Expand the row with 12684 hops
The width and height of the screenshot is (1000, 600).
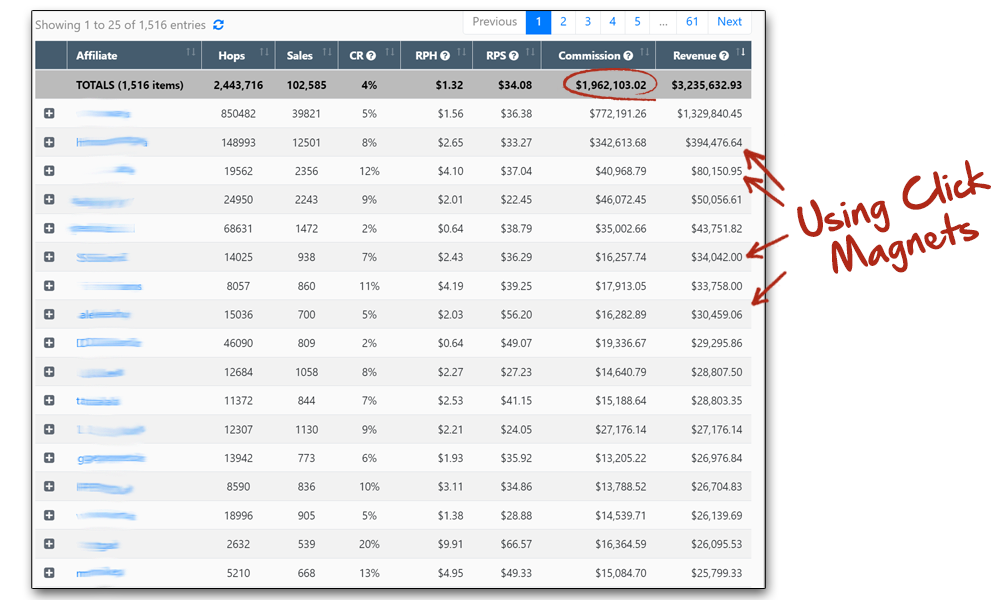49,372
